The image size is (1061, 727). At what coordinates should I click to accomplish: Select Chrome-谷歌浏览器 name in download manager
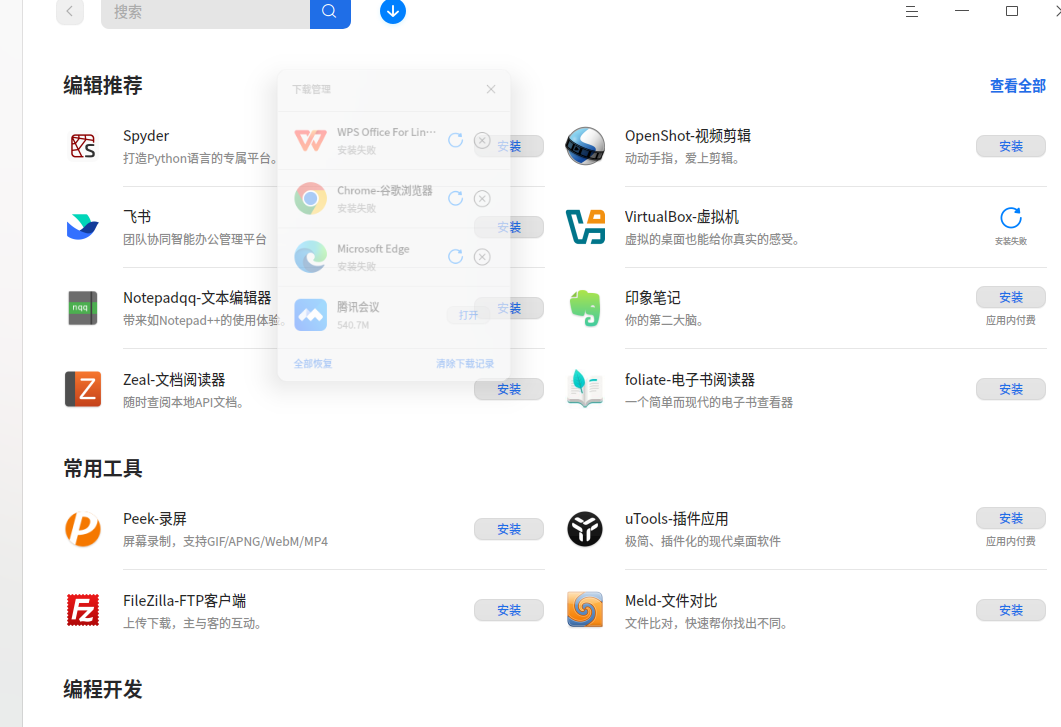click(384, 191)
